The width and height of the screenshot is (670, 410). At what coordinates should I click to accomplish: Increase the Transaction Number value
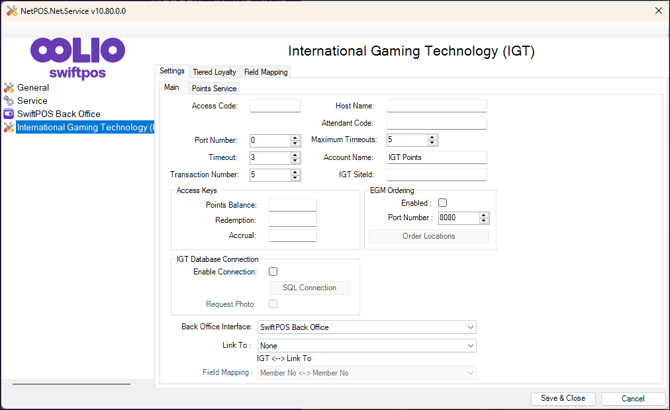[295, 172]
